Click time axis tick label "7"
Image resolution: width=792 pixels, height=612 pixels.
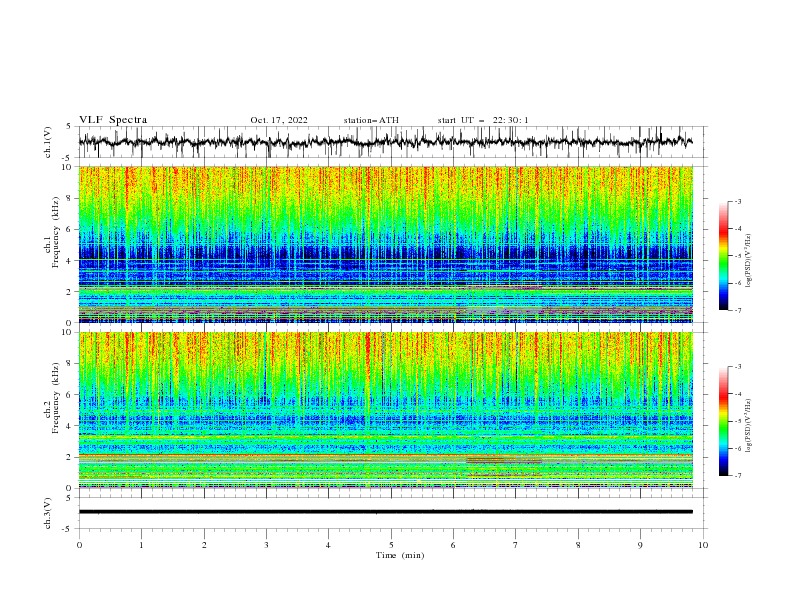coord(516,545)
